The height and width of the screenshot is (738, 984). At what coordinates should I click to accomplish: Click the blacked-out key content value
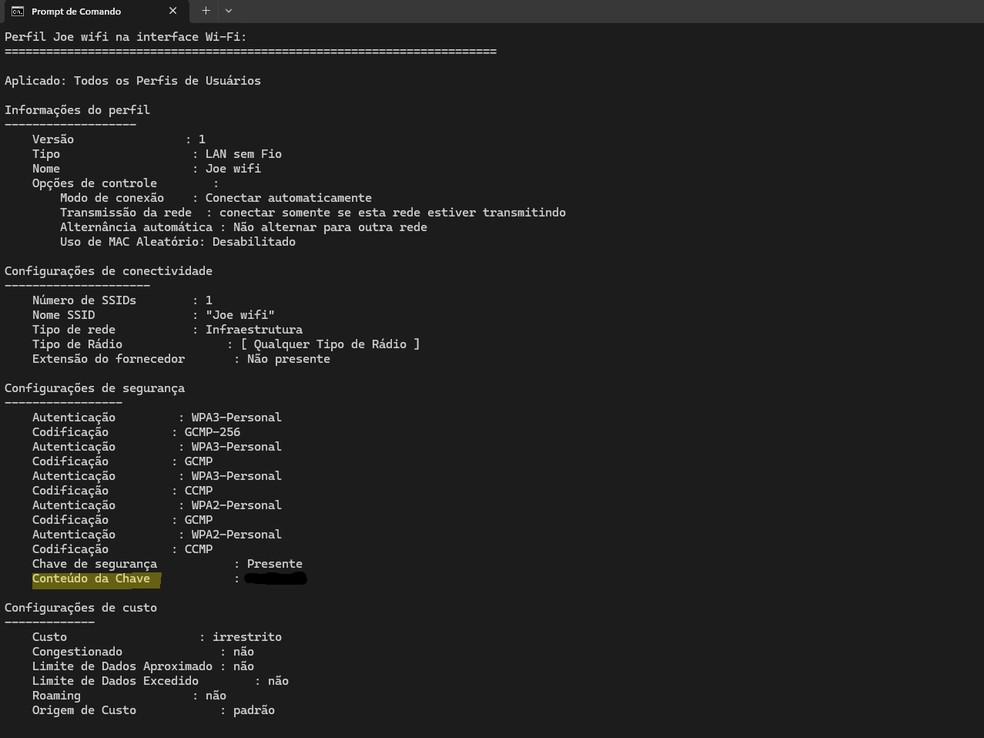[x=275, y=579]
